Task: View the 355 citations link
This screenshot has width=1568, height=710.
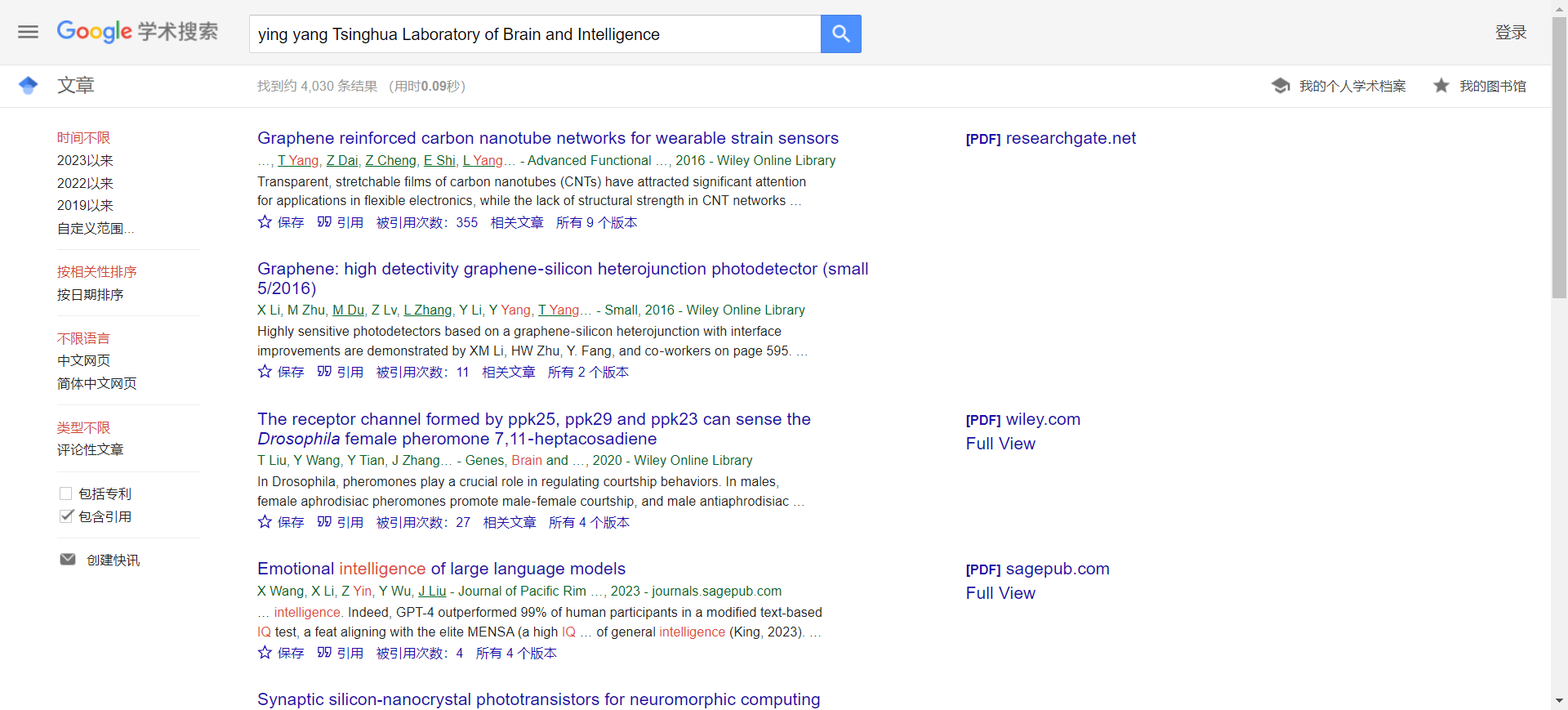Action: [x=427, y=222]
